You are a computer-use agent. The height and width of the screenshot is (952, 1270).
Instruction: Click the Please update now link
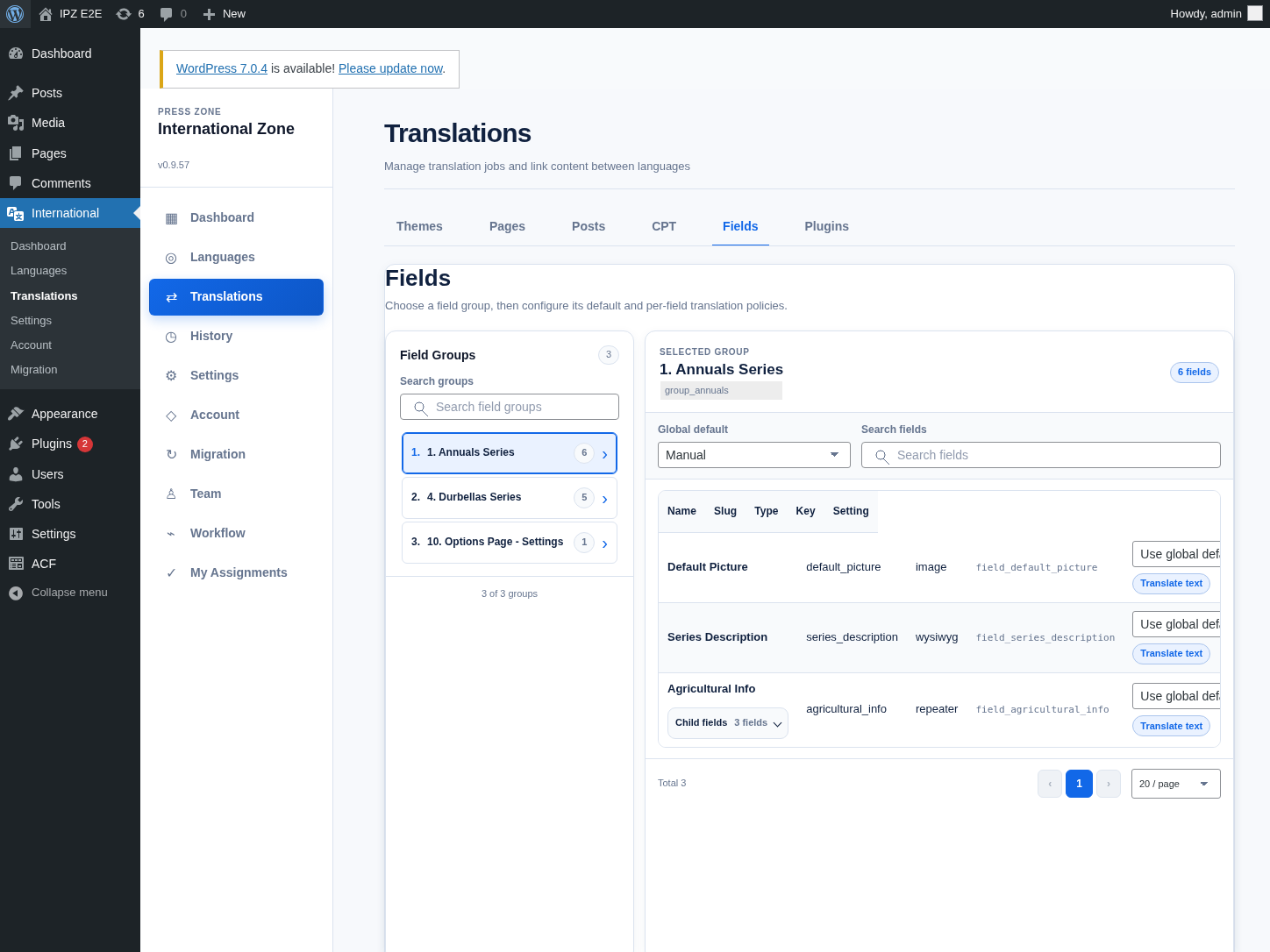pyautogui.click(x=390, y=68)
